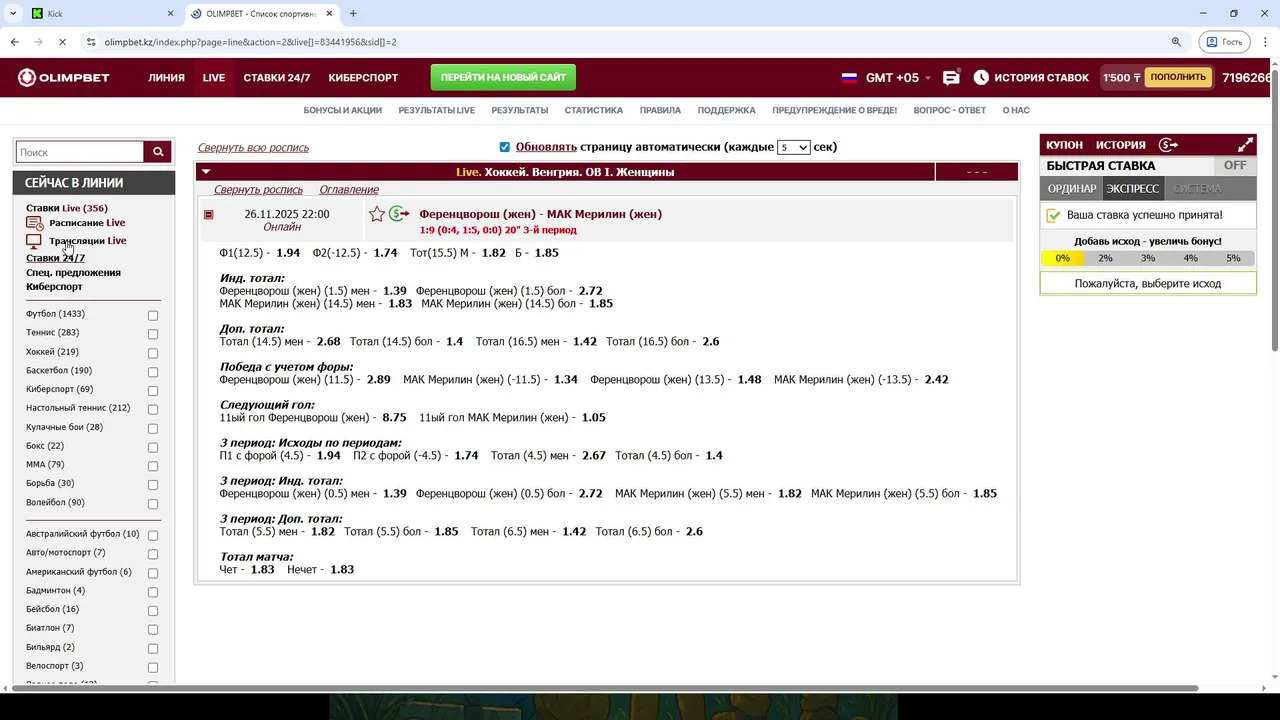Click odds 8.75 for 11ый гол Ференцварош
Screen dimensions: 1280x720
coord(394,417)
